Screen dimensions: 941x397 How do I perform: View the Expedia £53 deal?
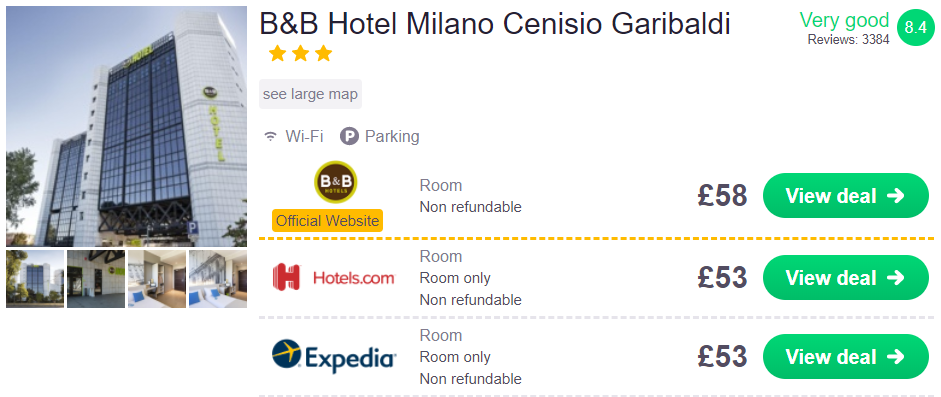pyautogui.click(x=846, y=357)
